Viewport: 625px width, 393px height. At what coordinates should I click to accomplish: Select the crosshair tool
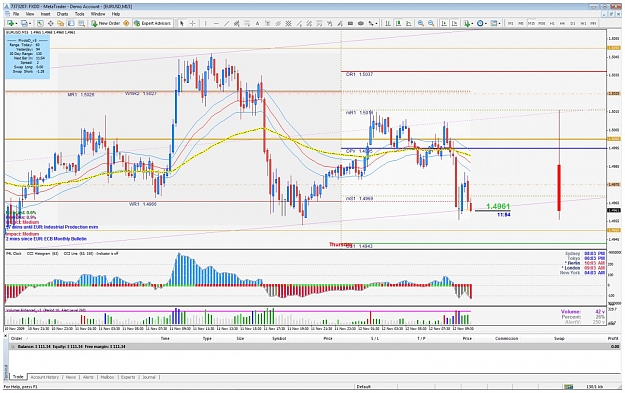click(192, 23)
